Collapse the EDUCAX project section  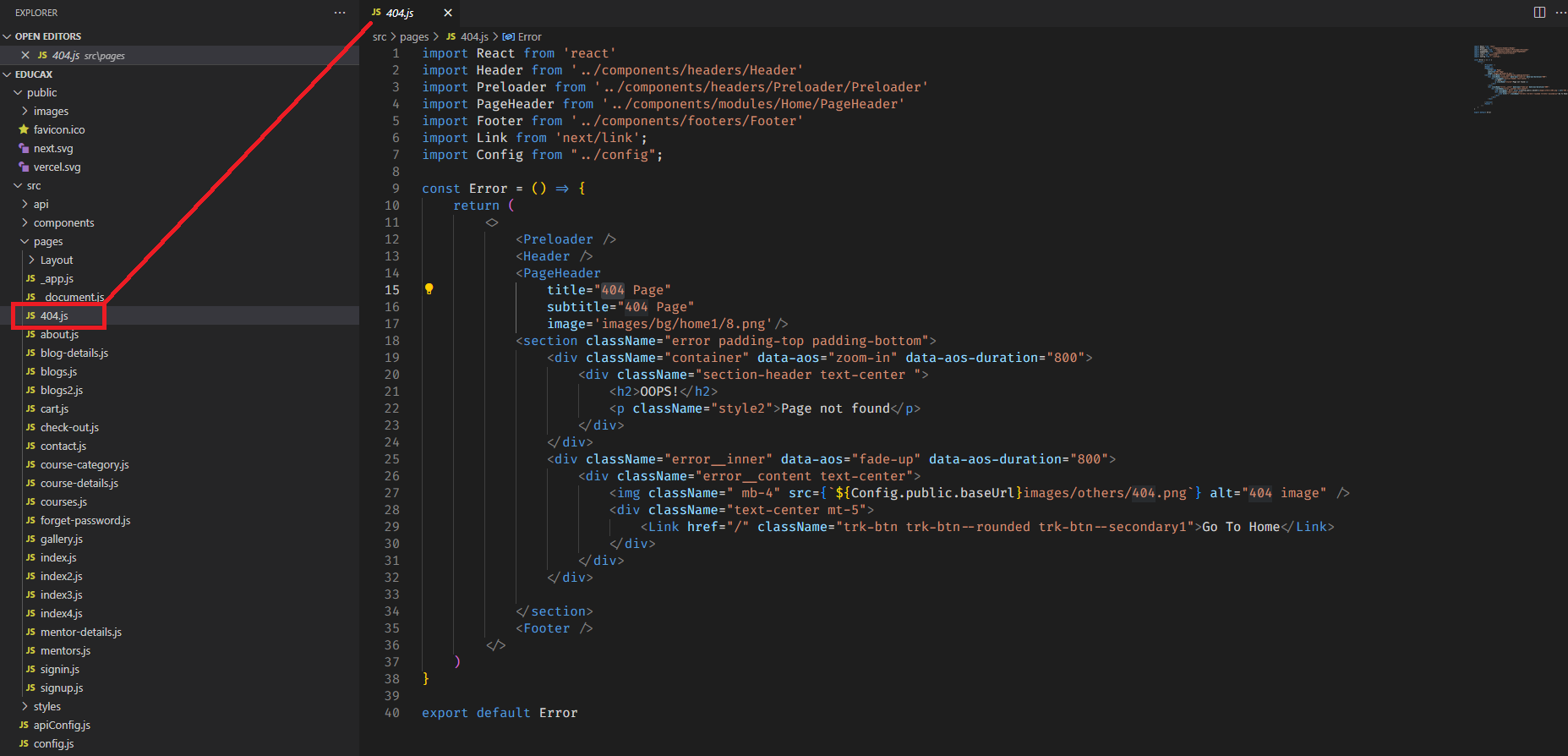coord(34,74)
